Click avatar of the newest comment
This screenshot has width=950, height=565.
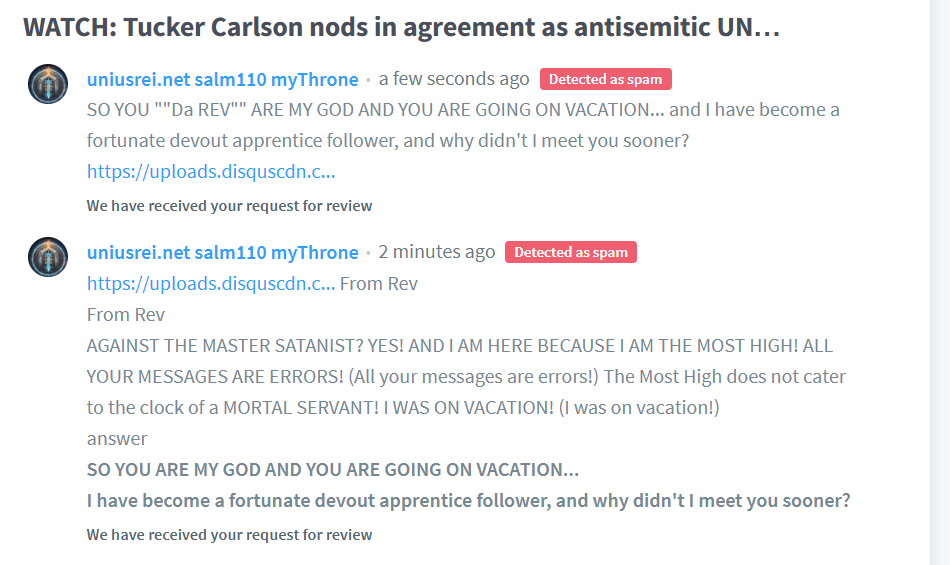[x=48, y=84]
